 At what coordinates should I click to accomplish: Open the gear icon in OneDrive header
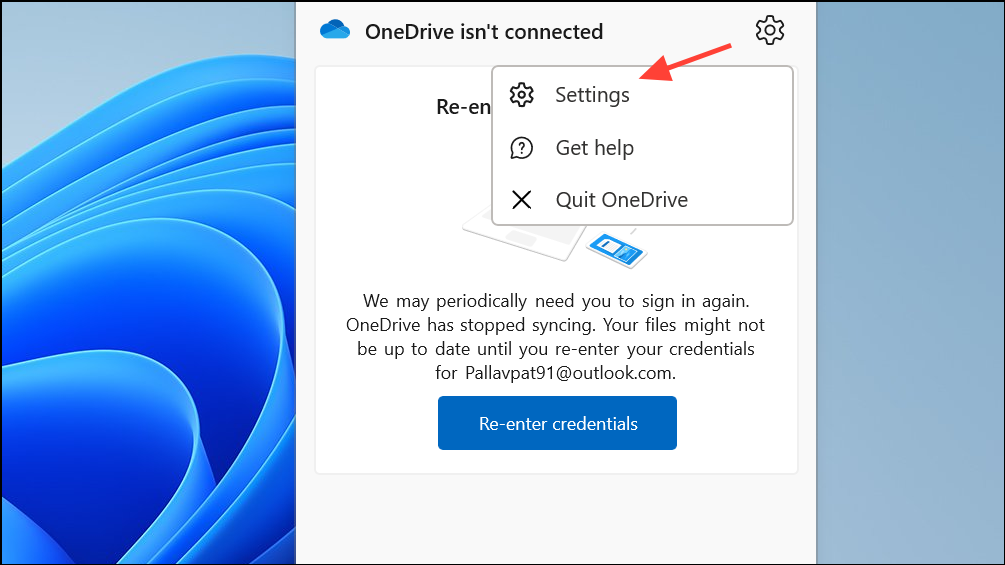[x=769, y=30]
